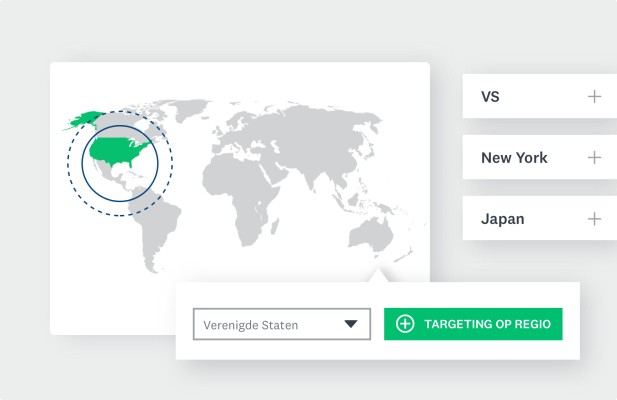Image resolution: width=617 pixels, height=400 pixels.
Task: Click the circled plus icon in green button
Action: pos(404,324)
